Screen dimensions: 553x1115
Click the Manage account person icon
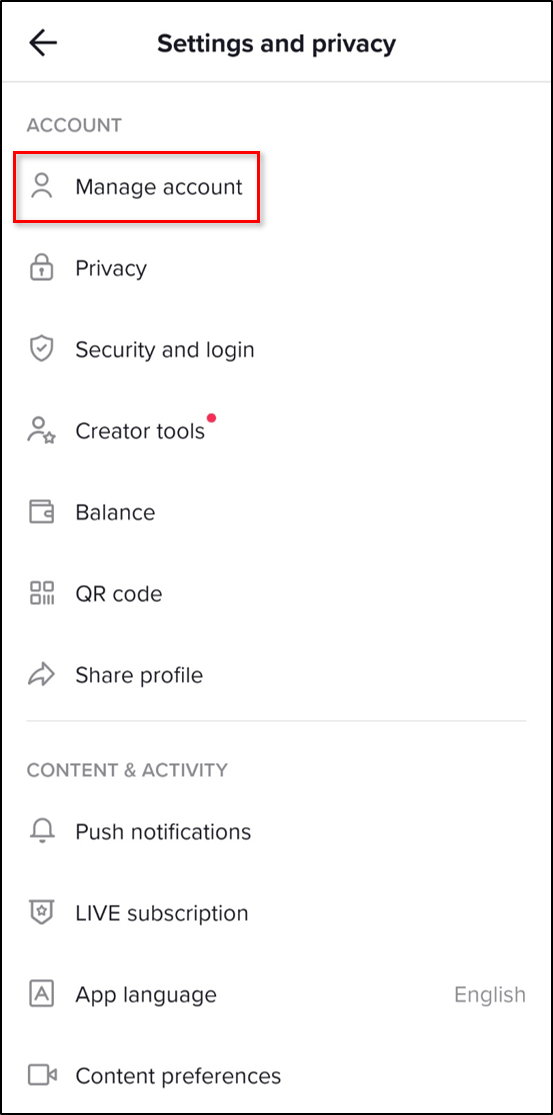click(42, 187)
